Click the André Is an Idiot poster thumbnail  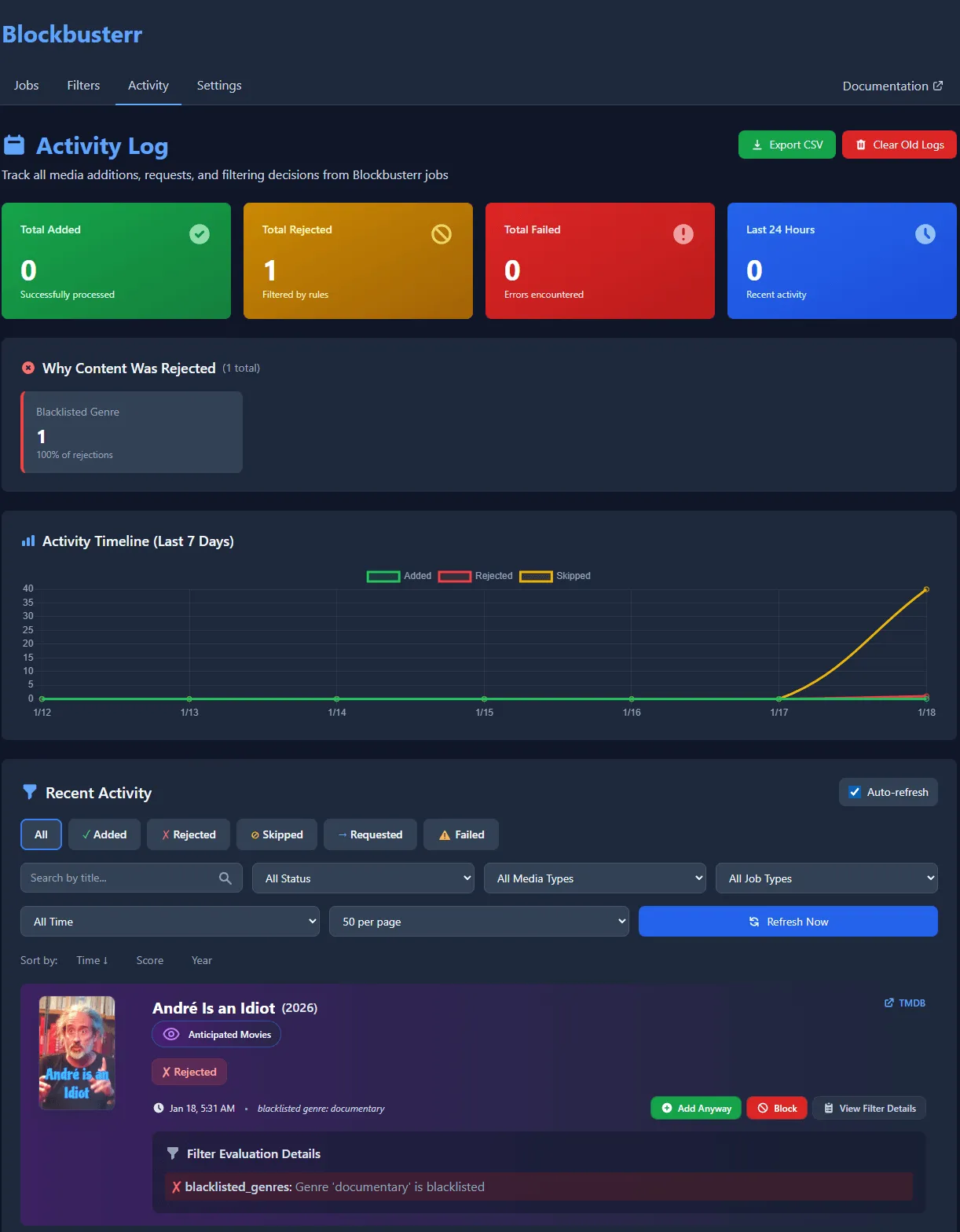coord(77,1053)
